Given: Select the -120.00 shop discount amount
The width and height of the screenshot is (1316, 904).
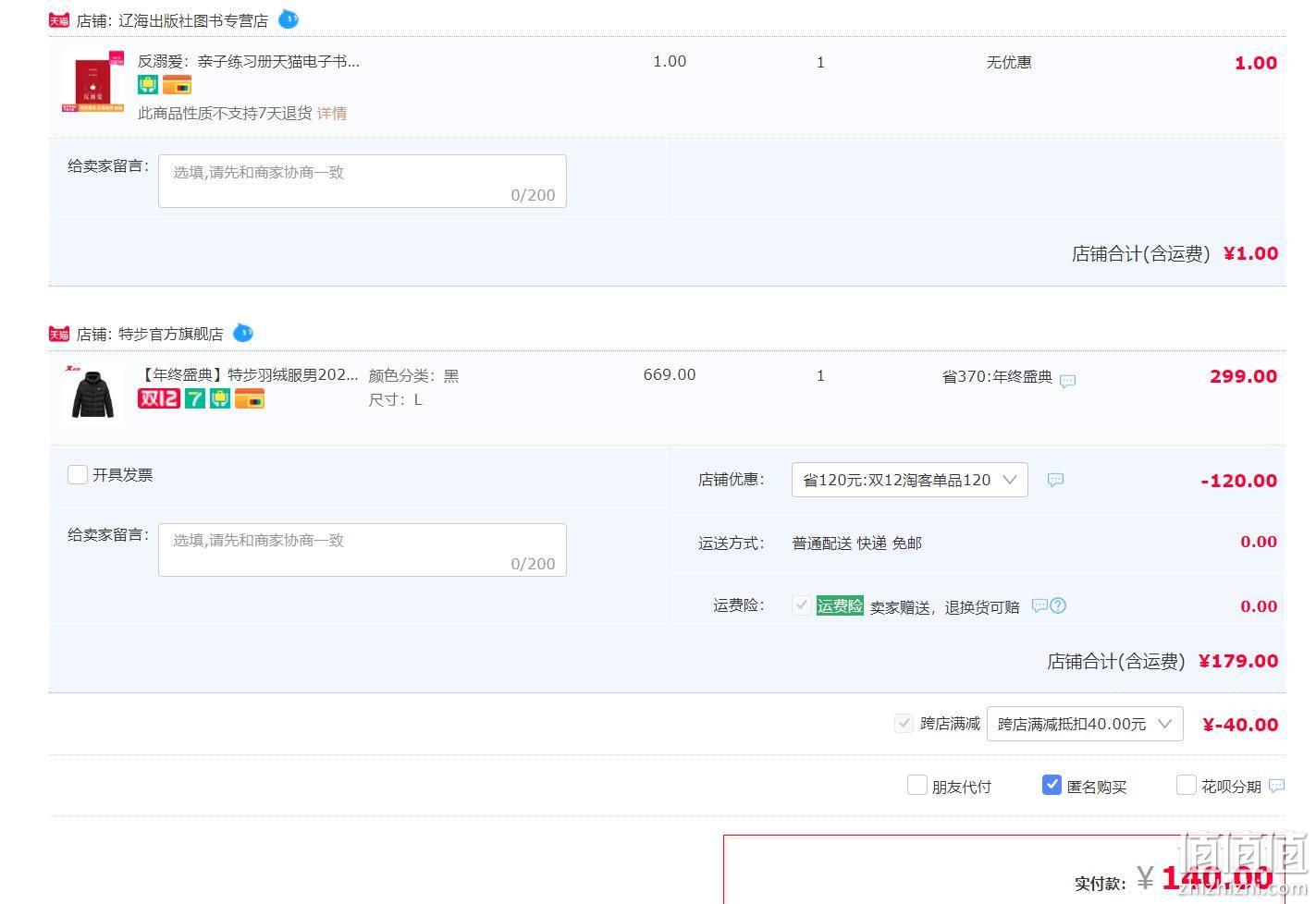Looking at the screenshot, I should (1238, 481).
